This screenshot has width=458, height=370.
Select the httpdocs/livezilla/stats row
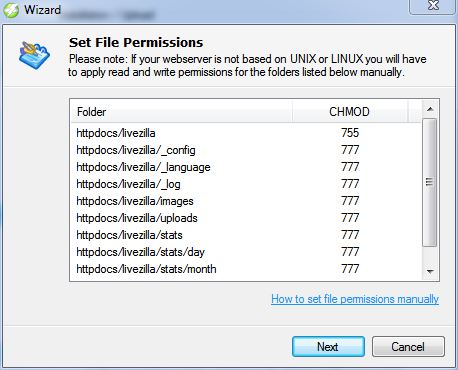point(246,235)
